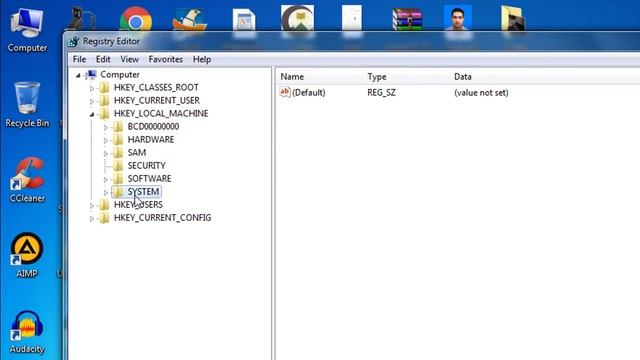Click the HARDWARE folder icon
This screenshot has width=640, height=360.
click(118, 140)
